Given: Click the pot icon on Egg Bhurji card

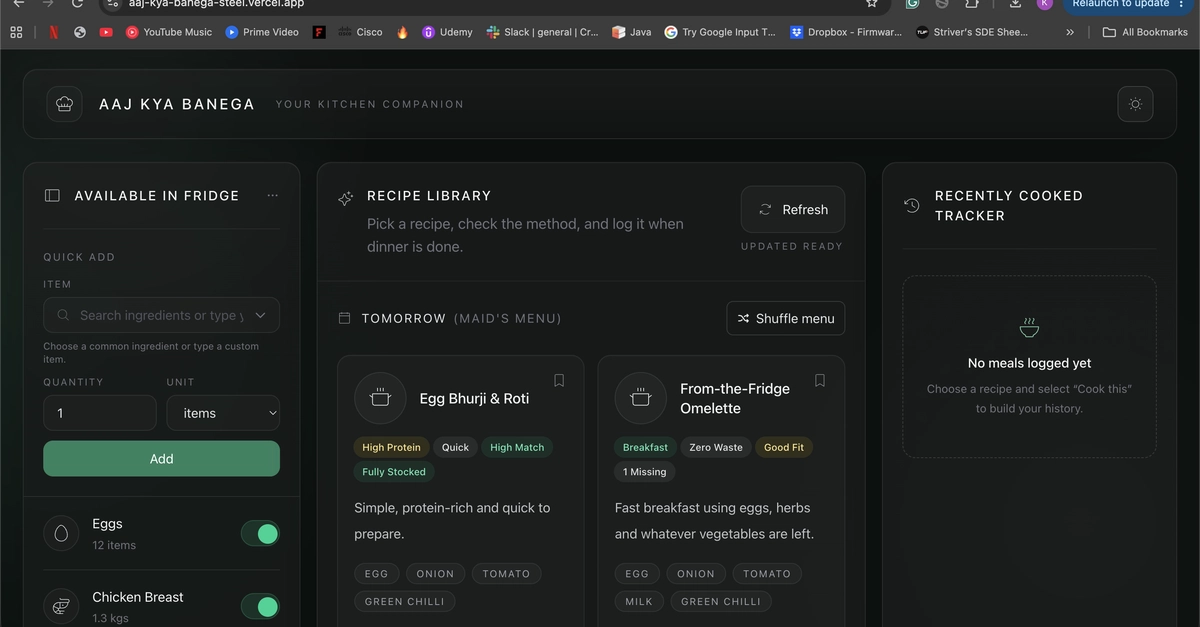Looking at the screenshot, I should tap(380, 398).
